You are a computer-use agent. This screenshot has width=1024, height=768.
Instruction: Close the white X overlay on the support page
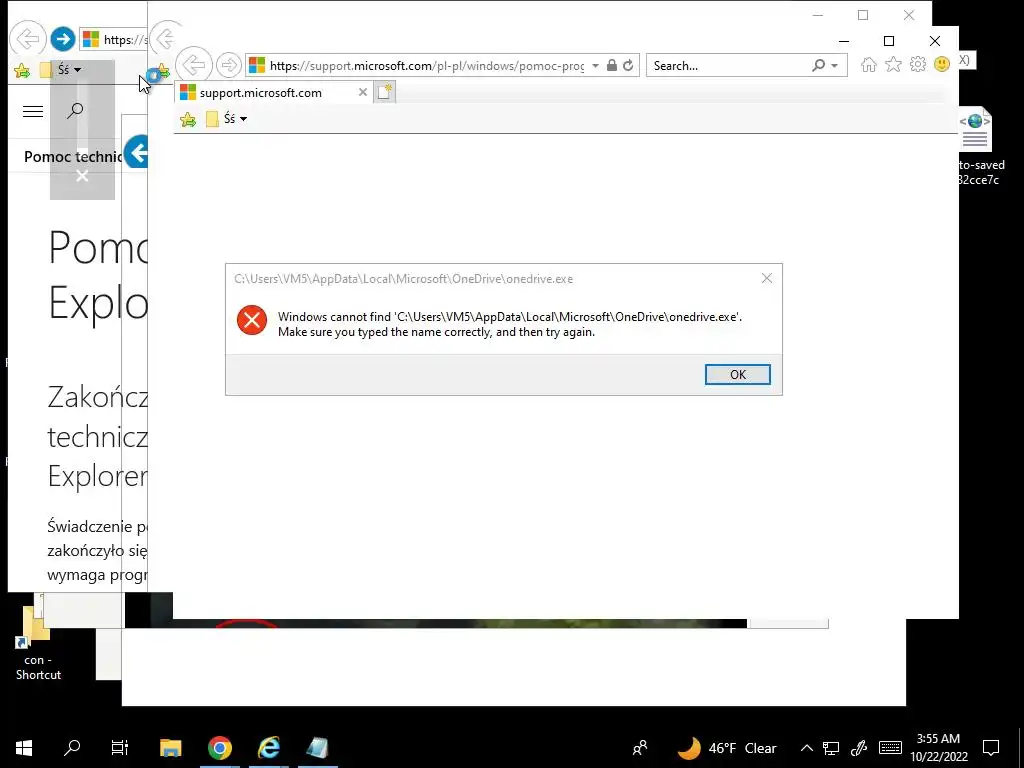(x=82, y=176)
